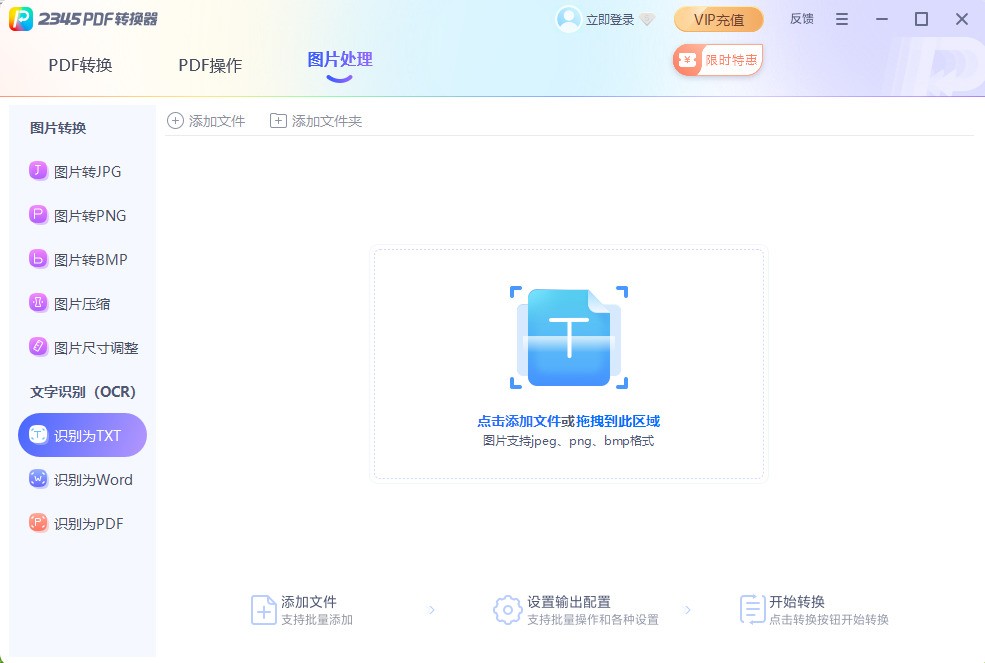Open the hamburger menu

[841, 18]
